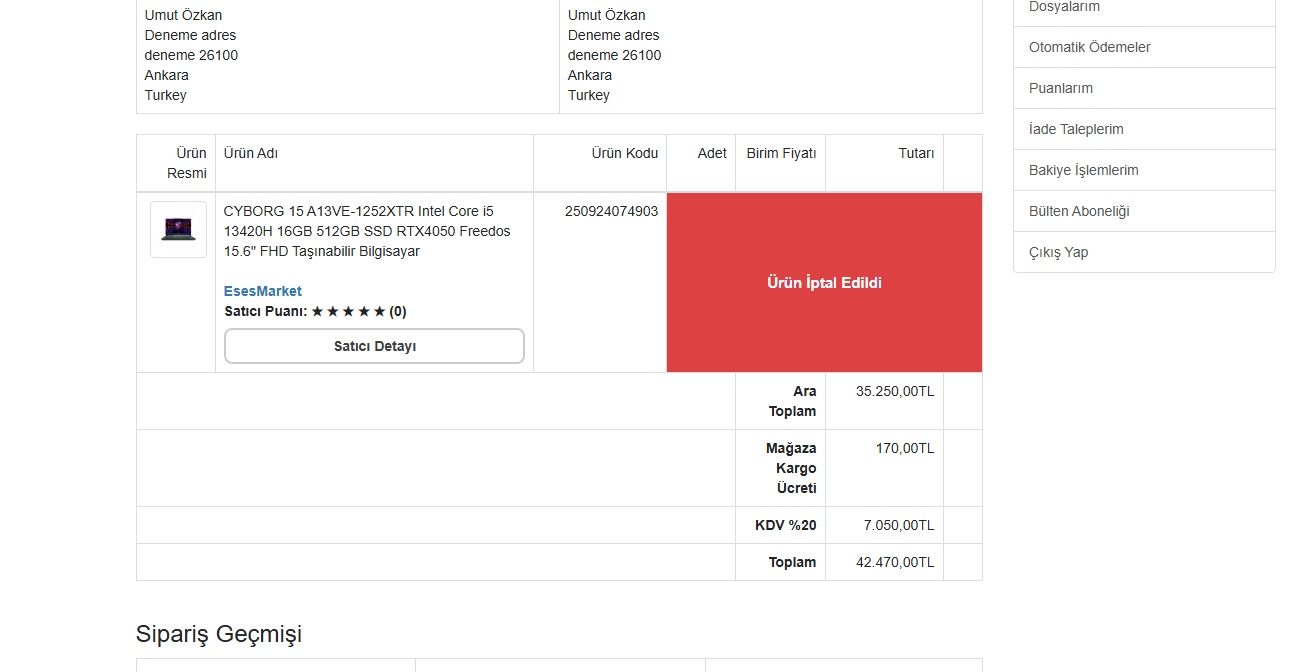The width and height of the screenshot is (1314, 672).
Task: Click the red Ürün İptal Edildi banner
Action: pyautogui.click(x=824, y=283)
